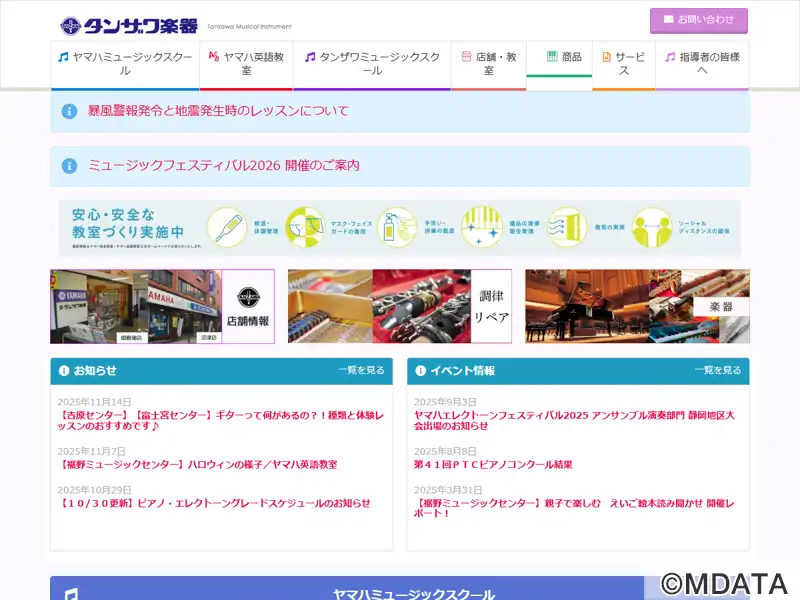This screenshot has height=600, width=800.
Task: Click the お問い合わせ button
Action: click(698, 20)
